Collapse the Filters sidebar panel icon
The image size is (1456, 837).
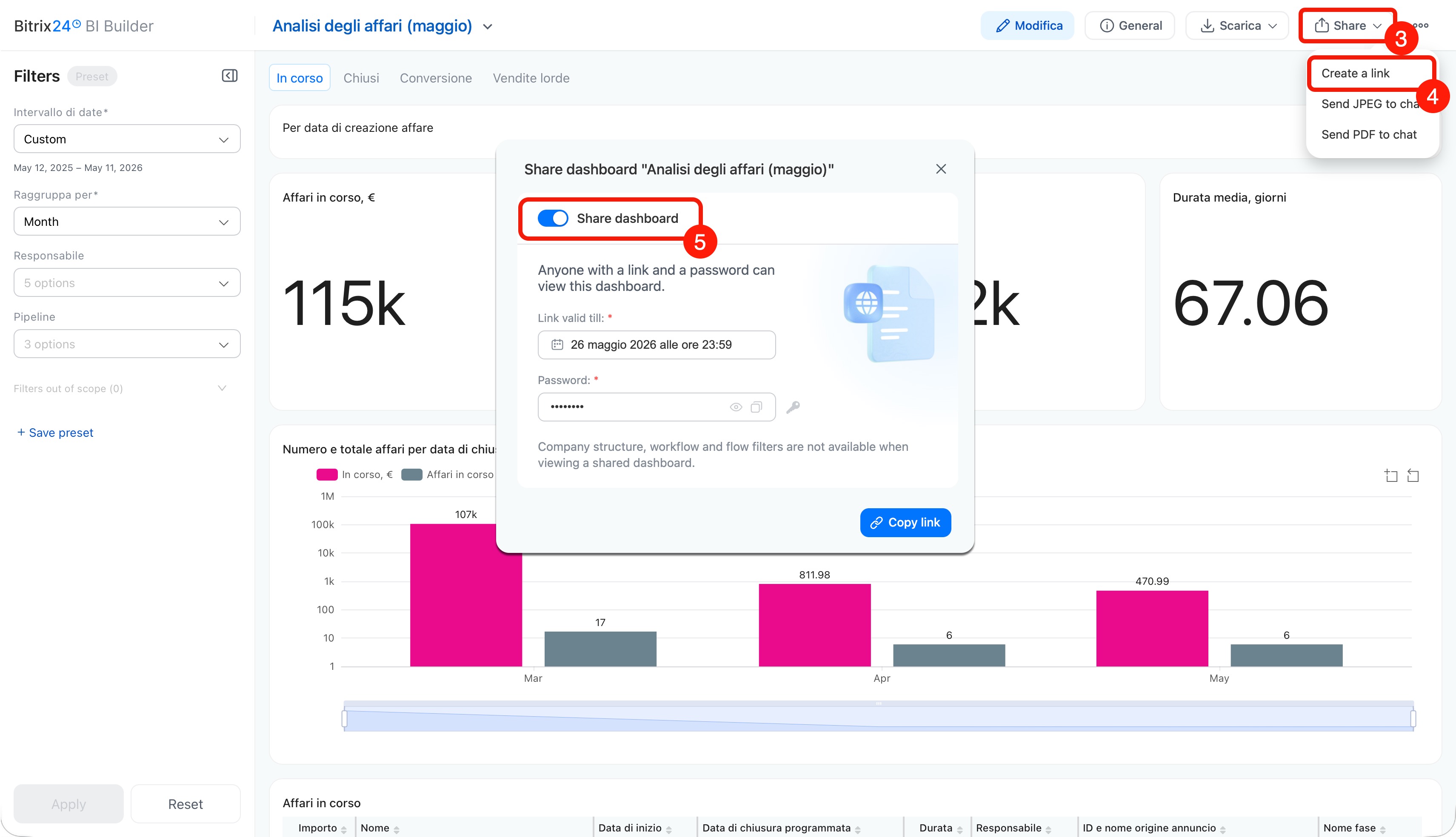(x=229, y=76)
